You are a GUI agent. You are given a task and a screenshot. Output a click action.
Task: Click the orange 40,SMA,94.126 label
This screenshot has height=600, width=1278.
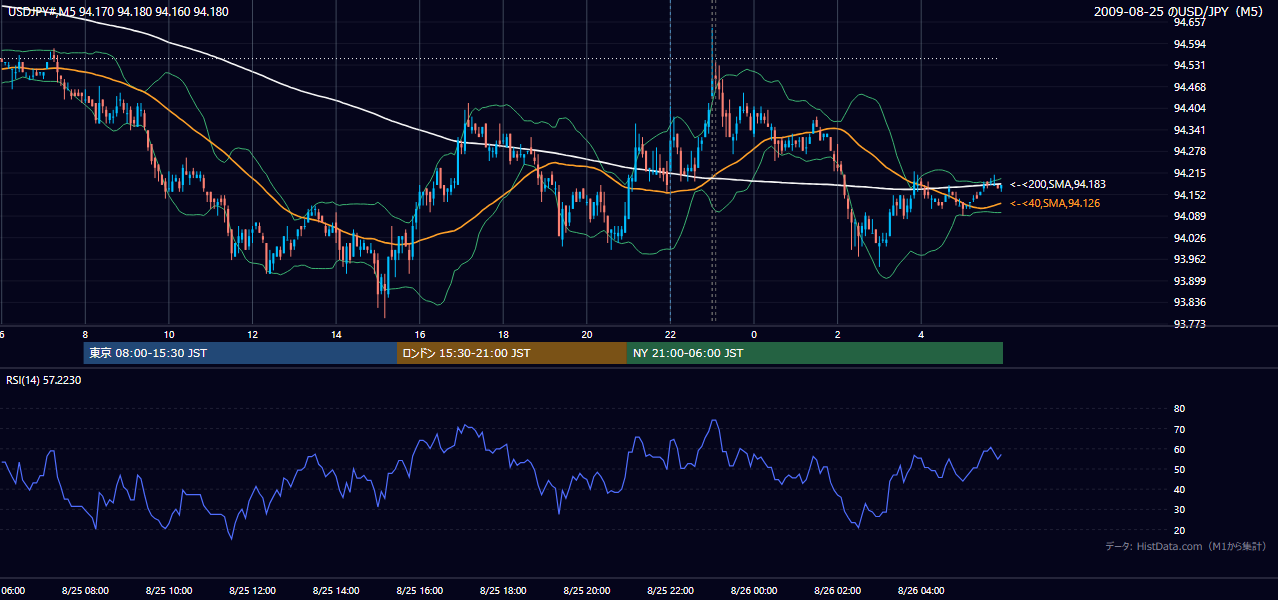point(1055,203)
